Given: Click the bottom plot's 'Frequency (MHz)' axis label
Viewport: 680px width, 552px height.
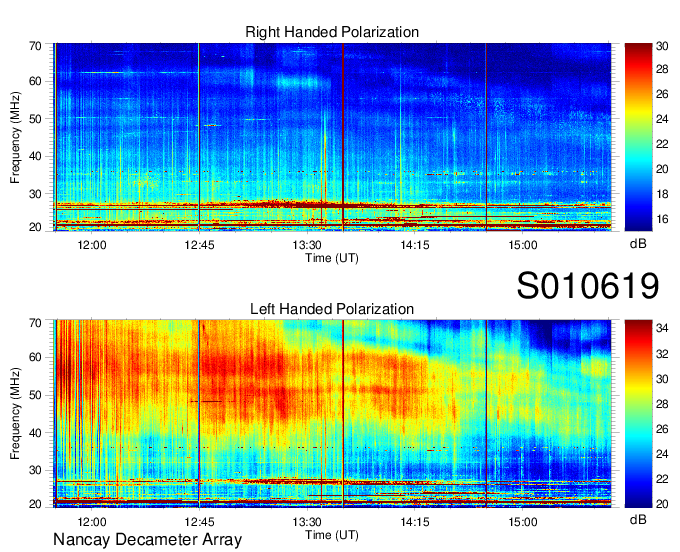Looking at the screenshot, I should pyautogui.click(x=15, y=414).
